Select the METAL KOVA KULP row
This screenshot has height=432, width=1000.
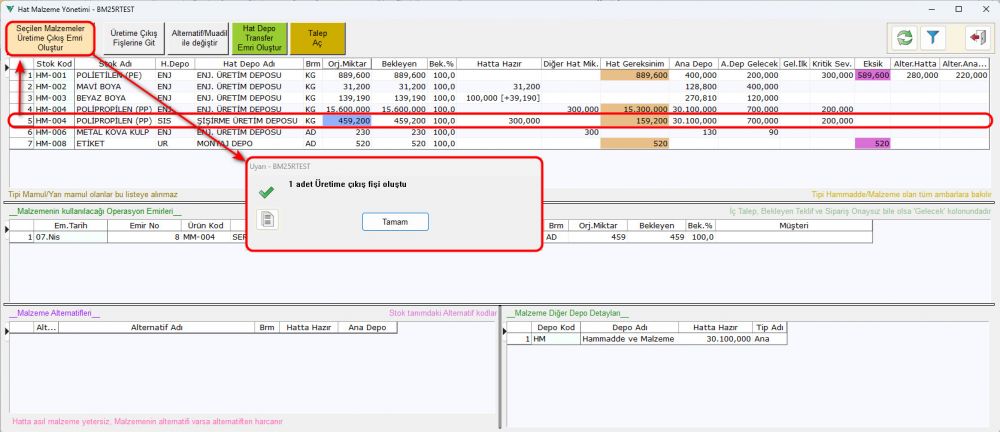tap(497, 132)
